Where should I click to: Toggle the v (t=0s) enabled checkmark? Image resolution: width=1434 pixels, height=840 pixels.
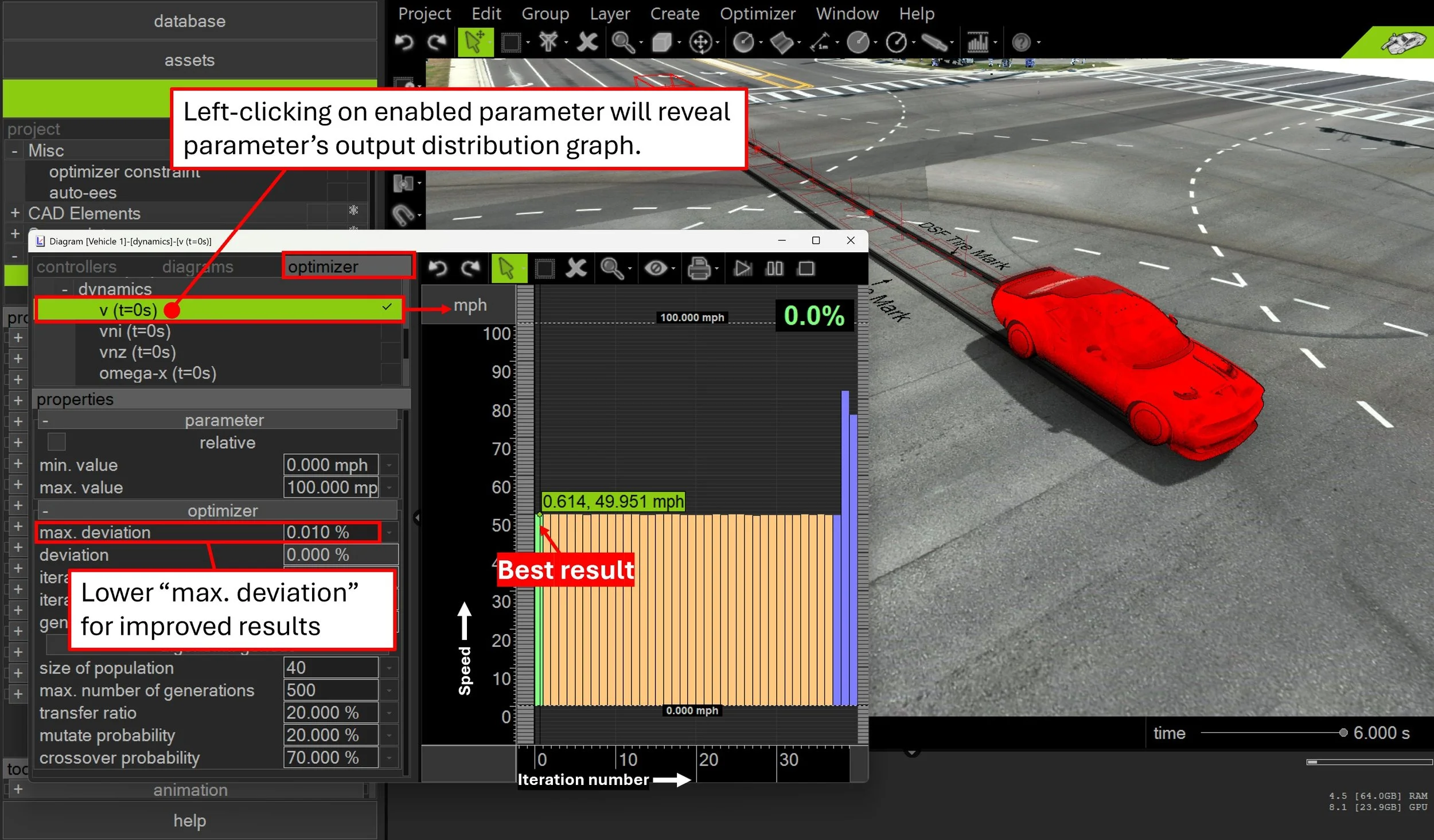[387, 307]
